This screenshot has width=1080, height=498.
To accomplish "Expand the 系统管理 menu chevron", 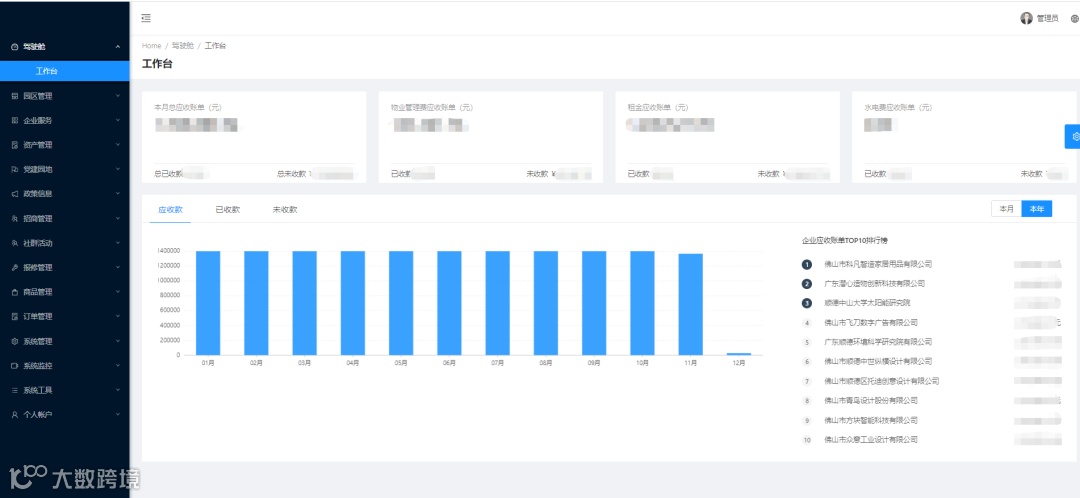I will pyautogui.click(x=118, y=342).
